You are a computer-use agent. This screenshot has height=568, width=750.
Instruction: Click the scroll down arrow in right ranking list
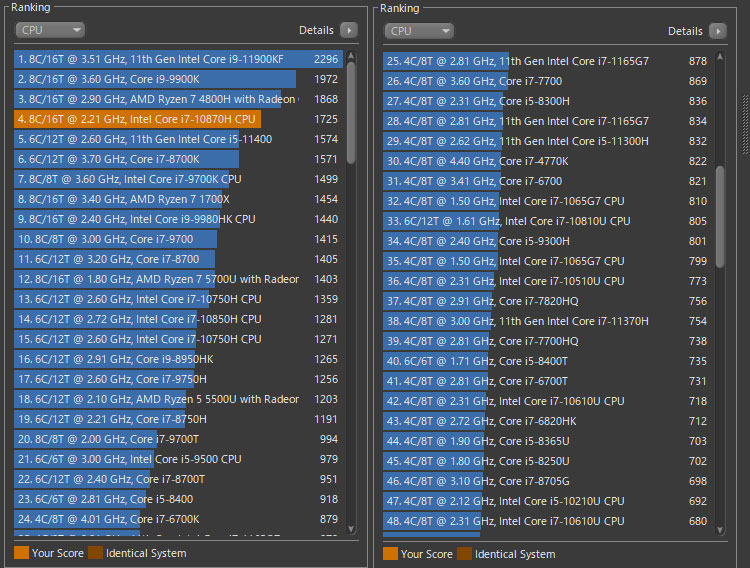[720, 530]
